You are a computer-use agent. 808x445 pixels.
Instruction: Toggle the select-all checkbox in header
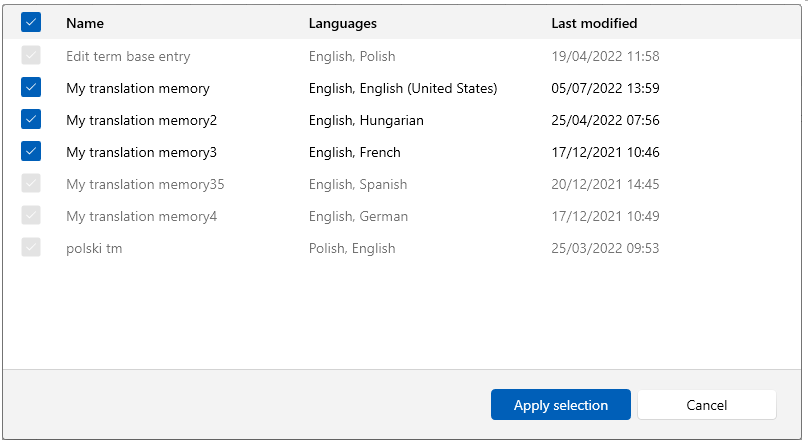pyautogui.click(x=31, y=23)
